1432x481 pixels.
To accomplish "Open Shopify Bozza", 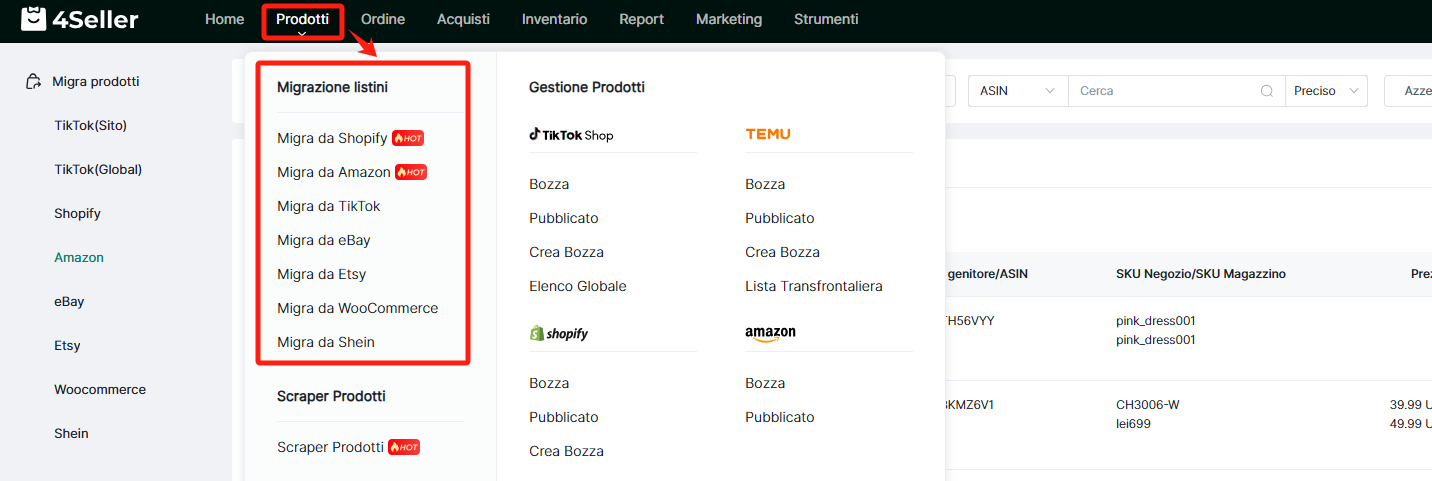I will (x=549, y=383).
